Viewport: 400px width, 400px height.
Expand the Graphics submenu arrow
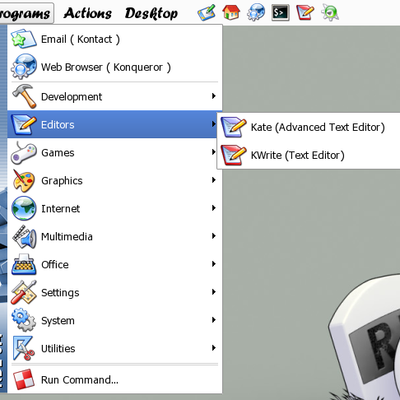tap(214, 180)
